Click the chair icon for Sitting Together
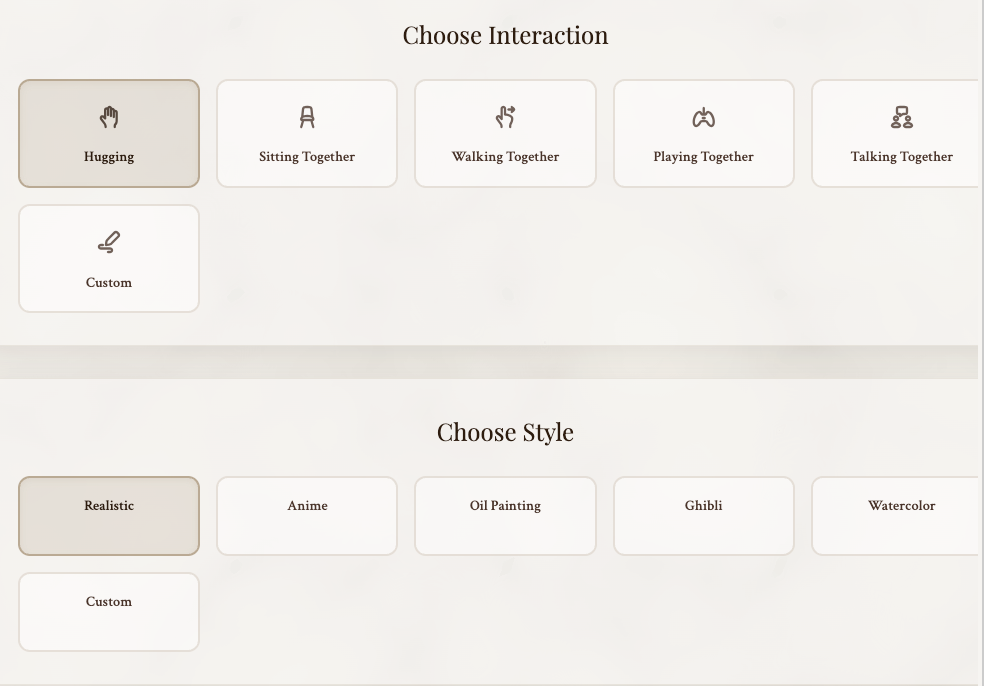984x686 pixels. click(307, 118)
